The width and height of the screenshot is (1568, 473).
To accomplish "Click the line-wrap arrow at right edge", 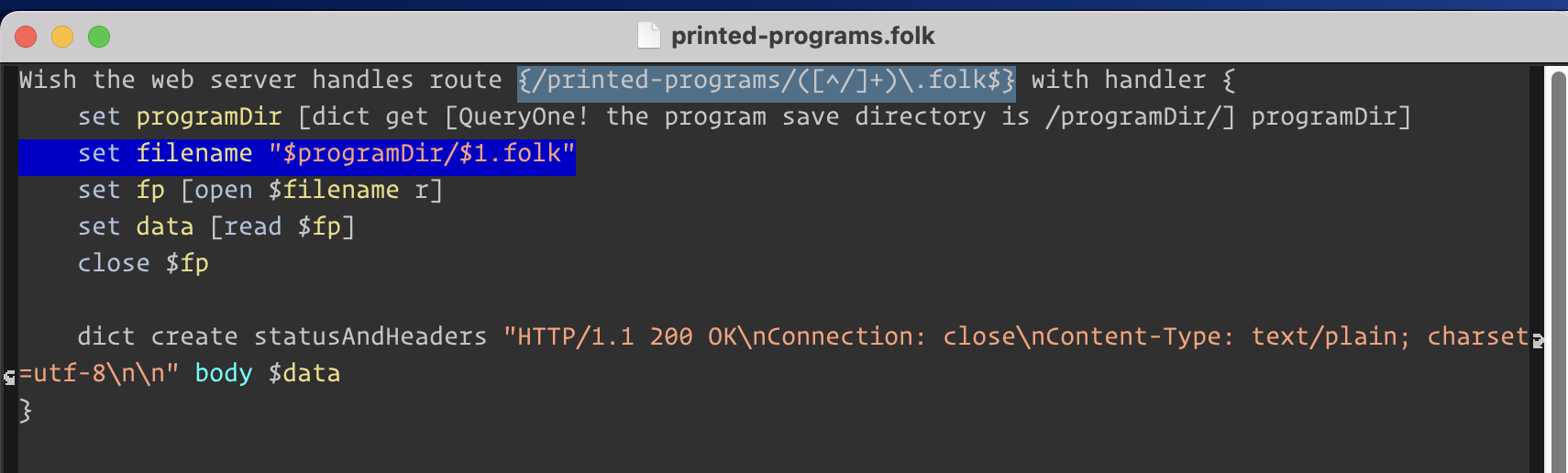I will tap(1538, 340).
